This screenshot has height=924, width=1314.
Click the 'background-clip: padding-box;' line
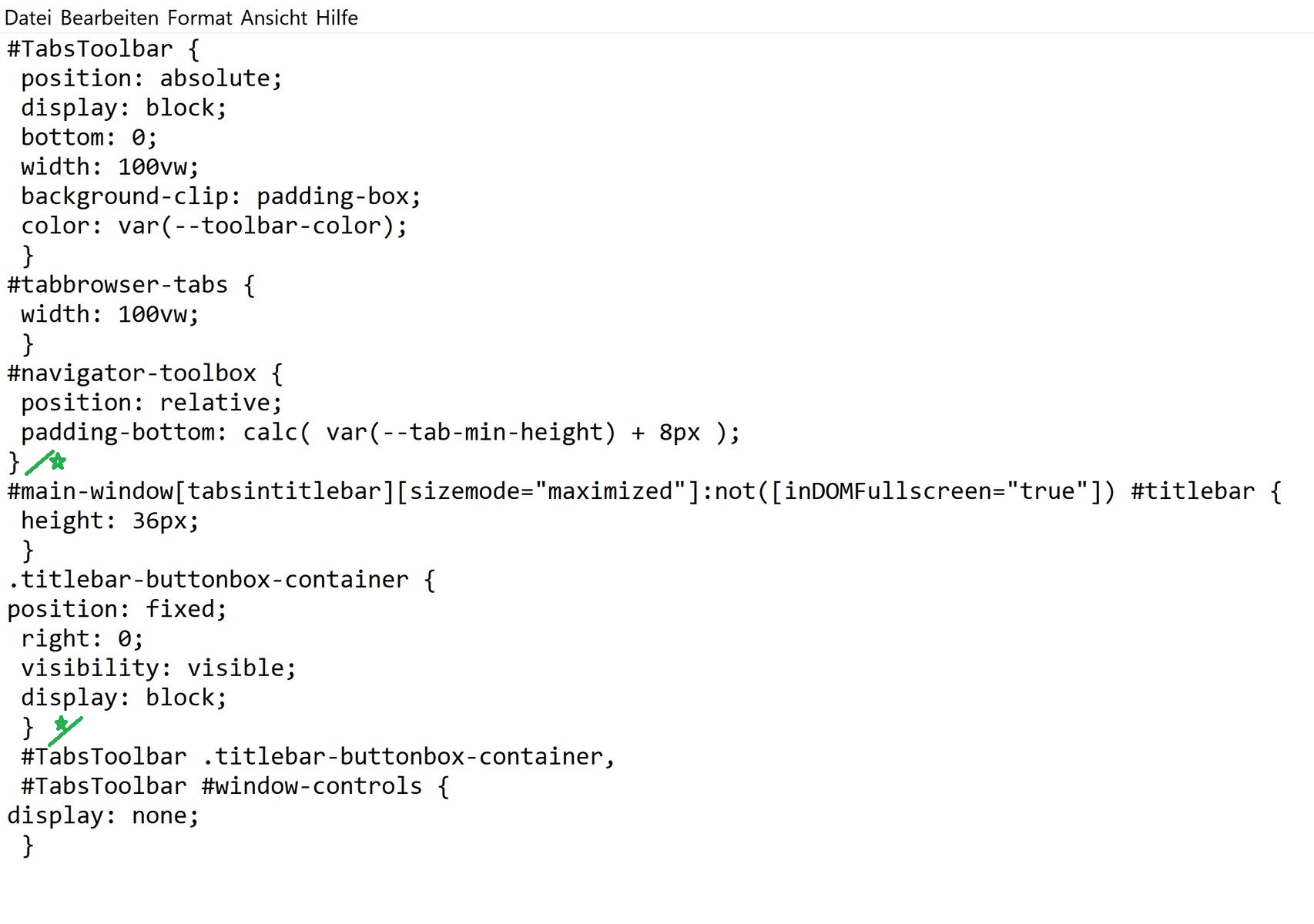[x=220, y=196]
